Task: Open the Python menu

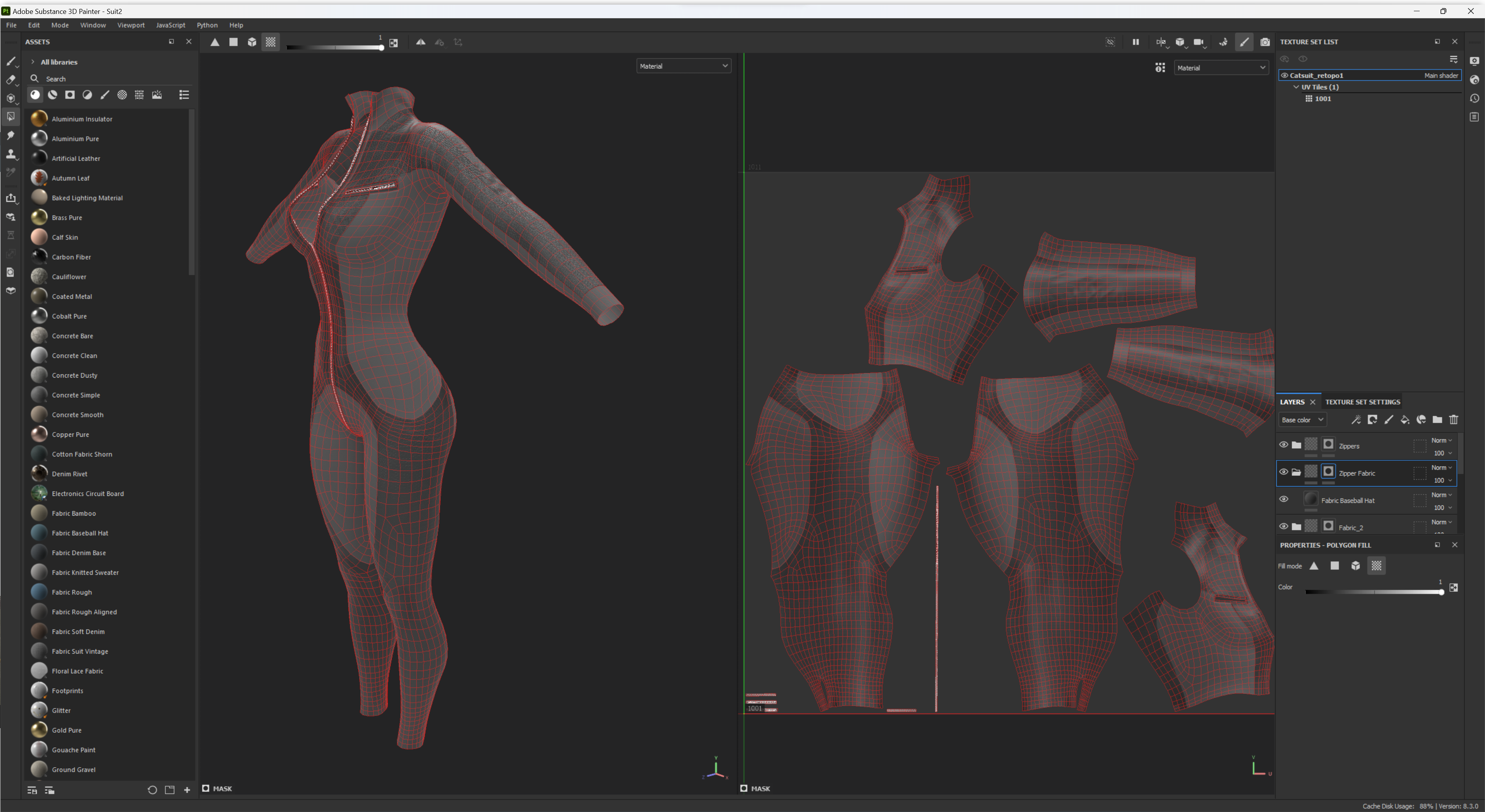Action: click(207, 26)
